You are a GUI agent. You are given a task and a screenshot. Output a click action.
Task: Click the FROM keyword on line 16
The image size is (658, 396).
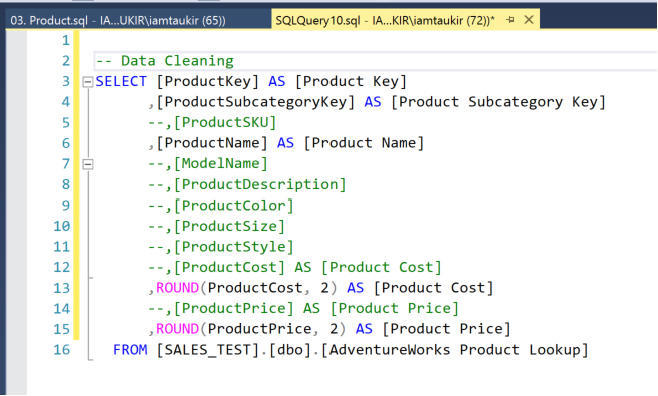[130, 349]
